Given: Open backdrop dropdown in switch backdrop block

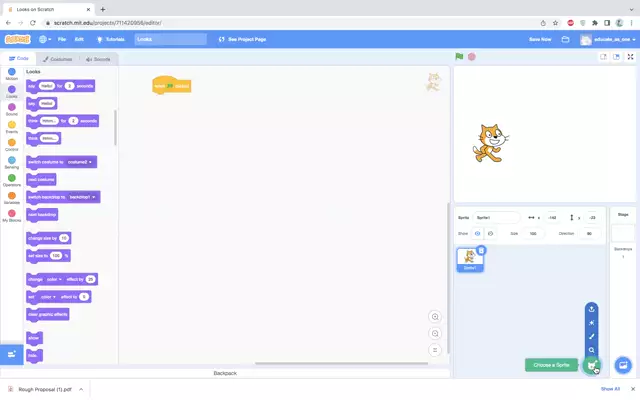Looking at the screenshot, I should click(x=82, y=197).
